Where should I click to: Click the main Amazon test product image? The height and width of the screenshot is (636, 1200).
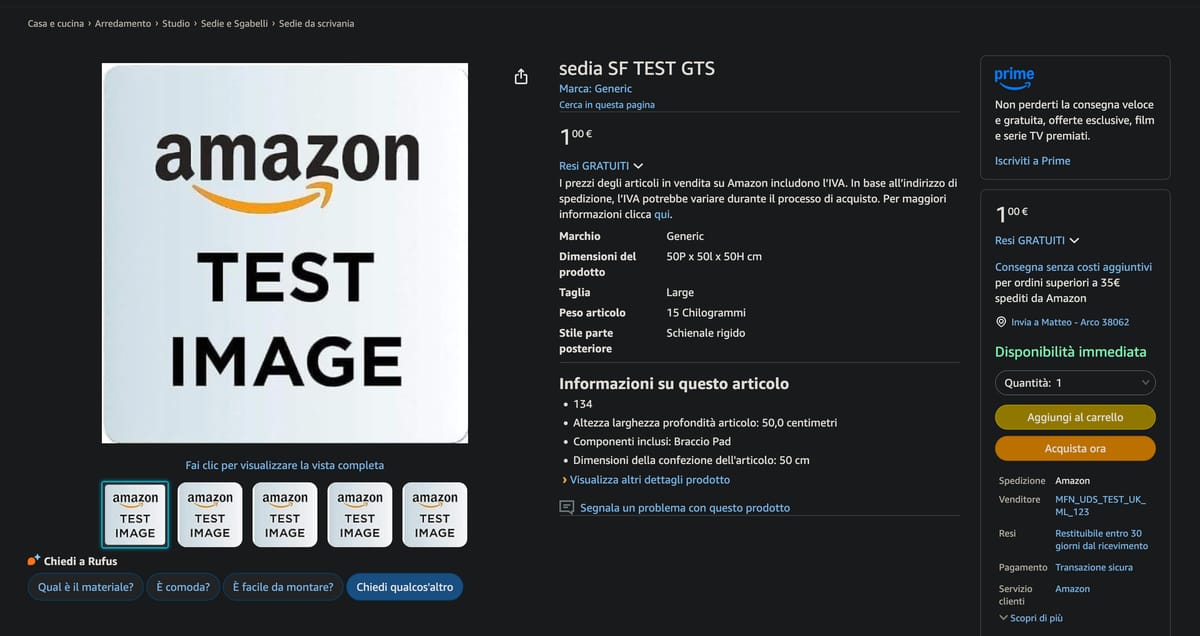click(x=285, y=253)
